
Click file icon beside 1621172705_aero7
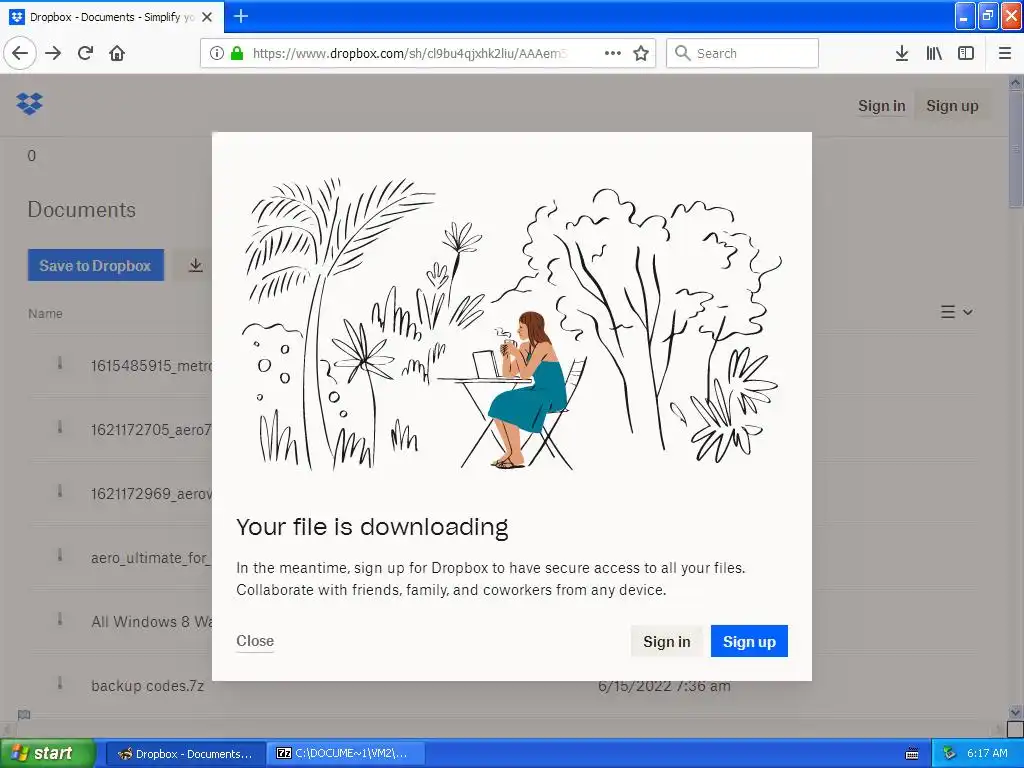[60, 427]
